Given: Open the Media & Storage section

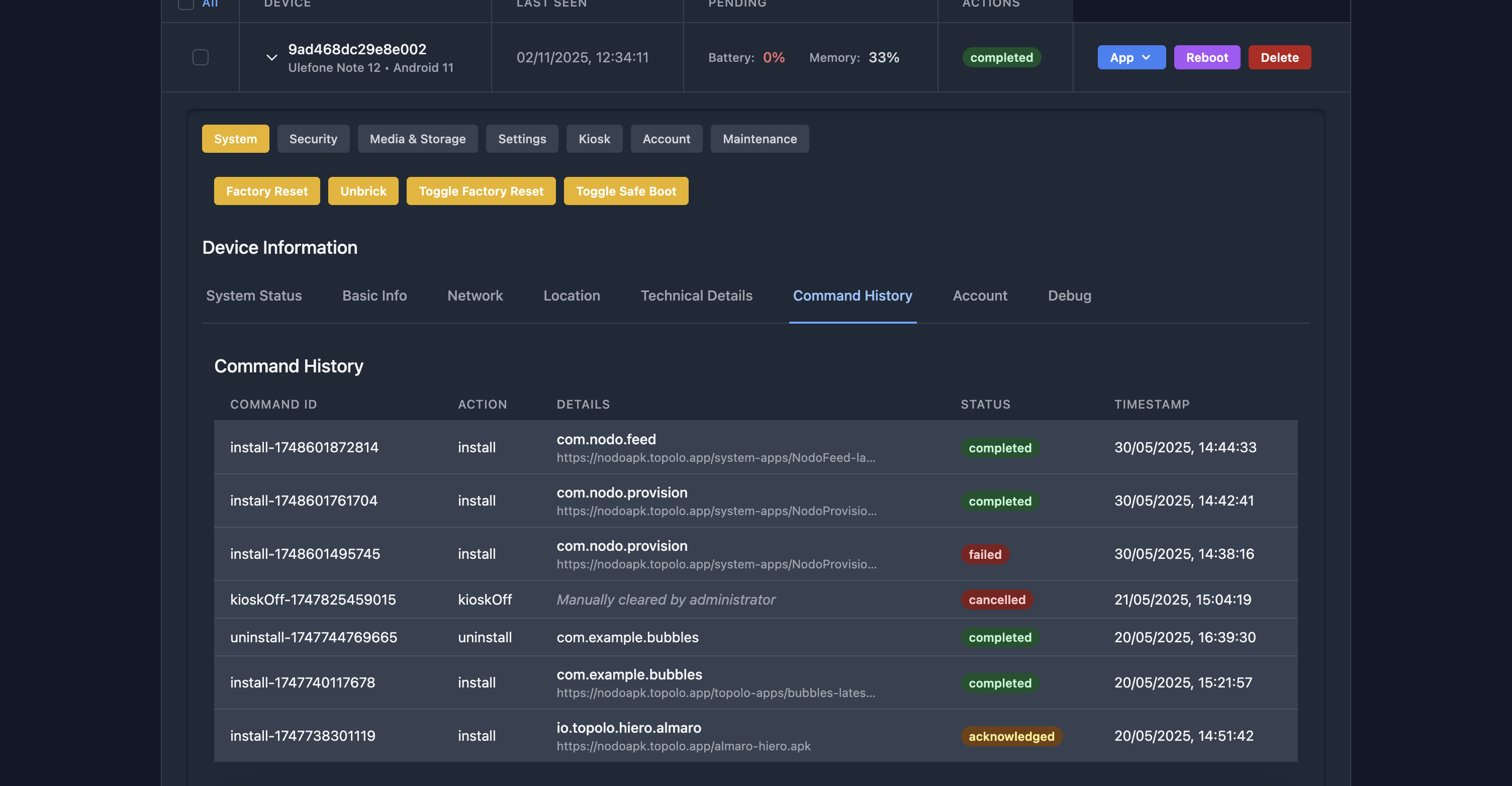Looking at the screenshot, I should (x=417, y=139).
